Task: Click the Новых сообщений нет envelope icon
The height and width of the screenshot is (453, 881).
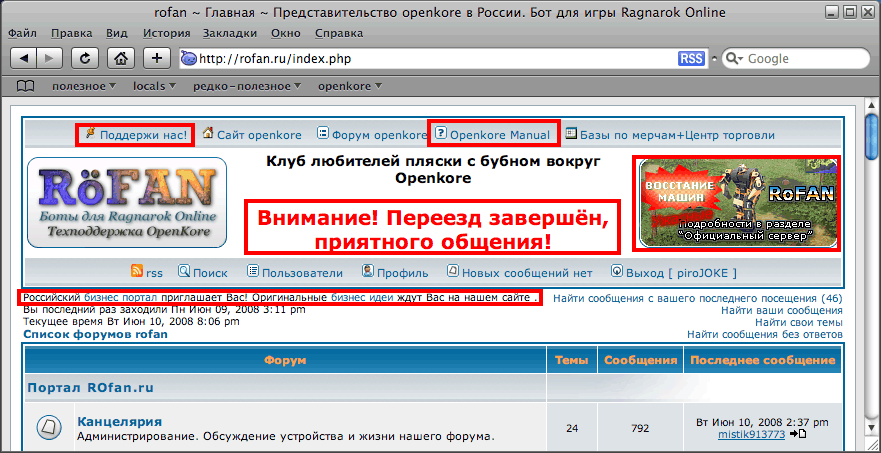Action: (x=453, y=271)
